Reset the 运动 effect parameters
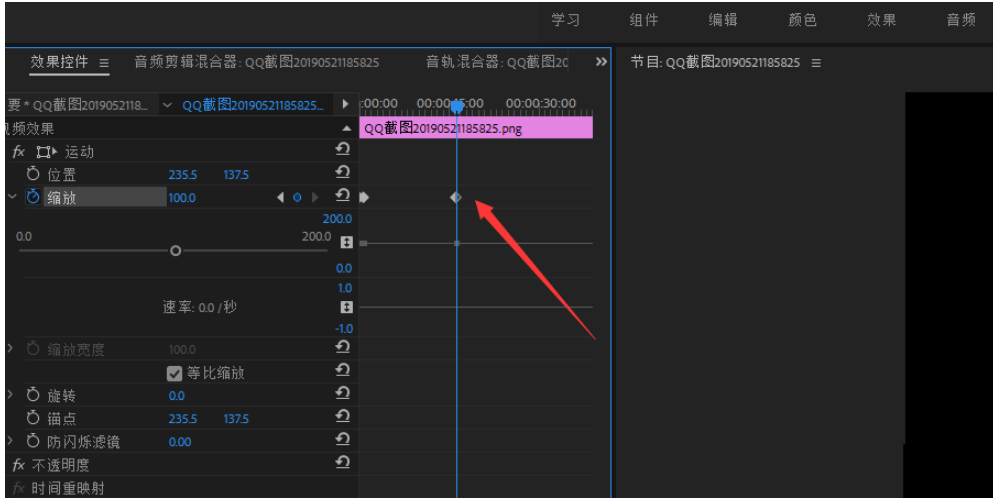Screen dimensions: 993x498 tap(343, 149)
